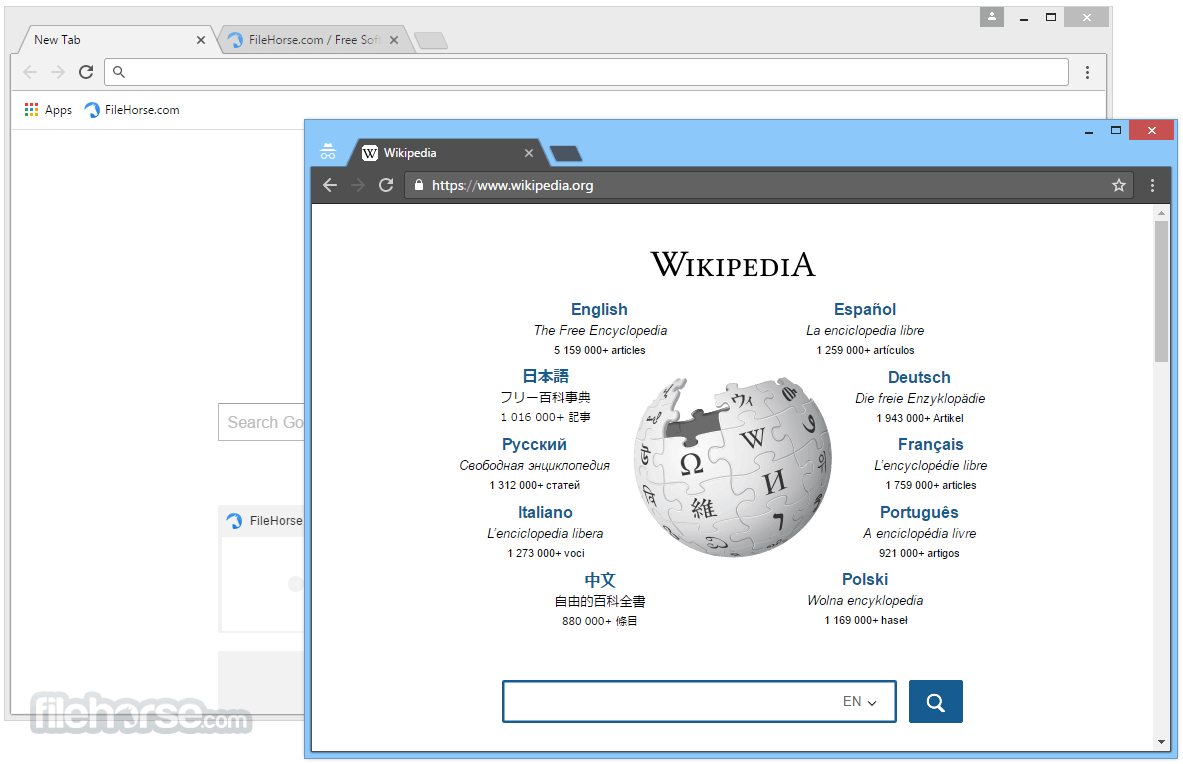Reload the Wikipedia page
This screenshot has height=764, width=1183.
click(386, 186)
